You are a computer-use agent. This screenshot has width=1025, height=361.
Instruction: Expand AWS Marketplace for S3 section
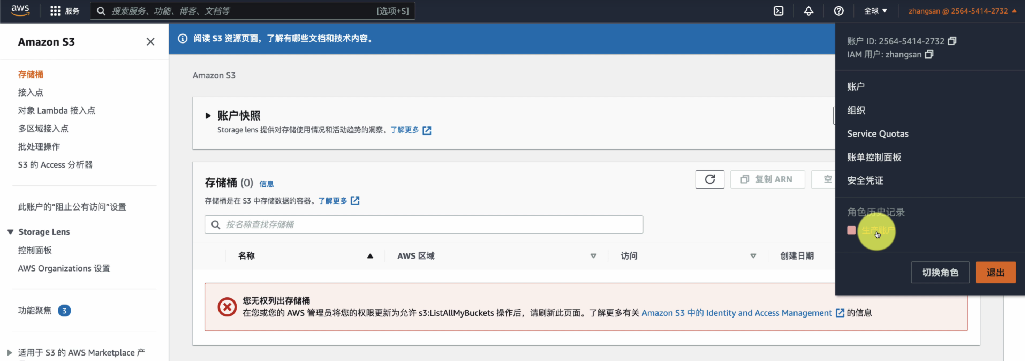[x=10, y=353]
